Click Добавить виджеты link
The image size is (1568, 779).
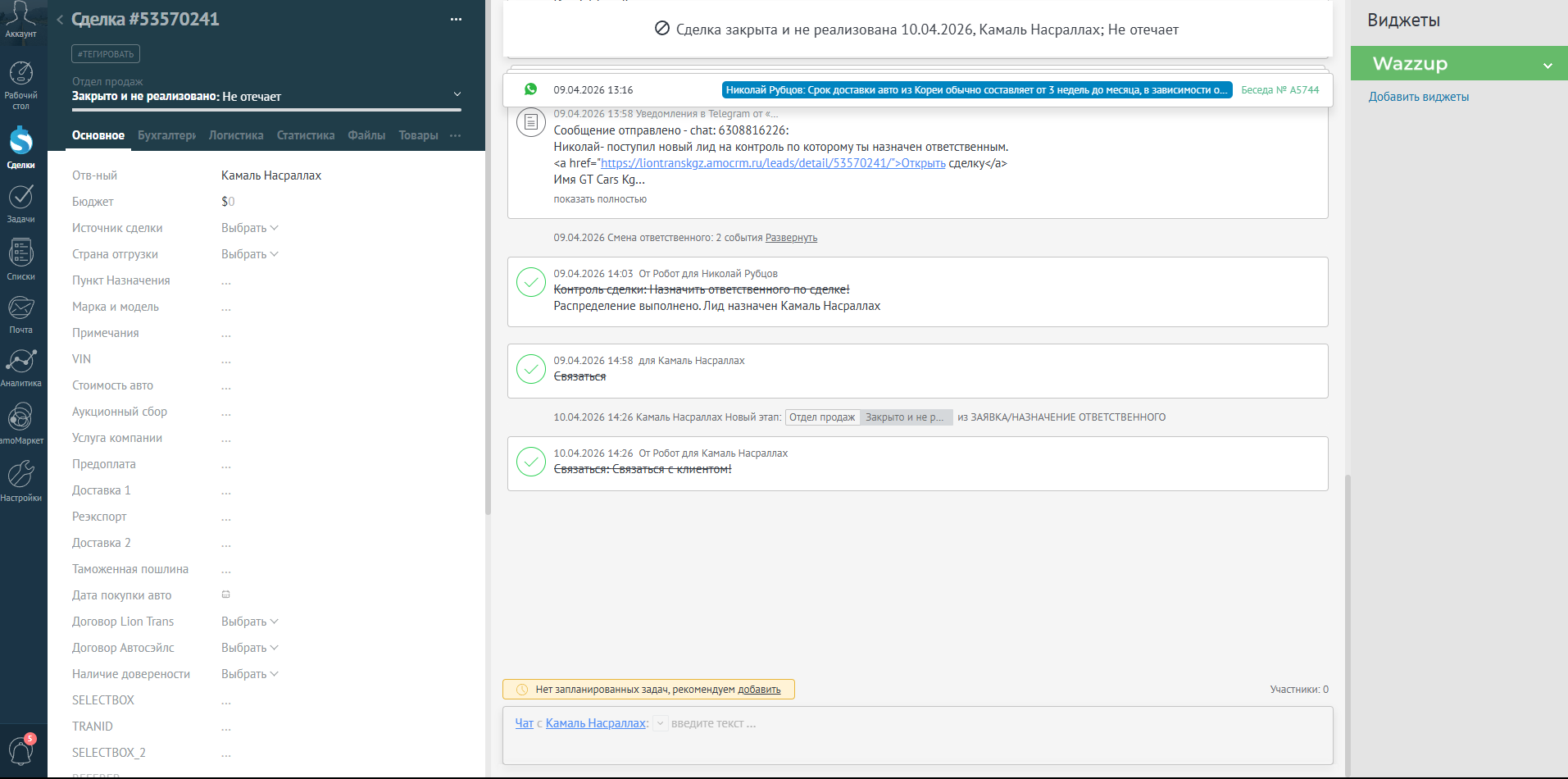[1418, 97]
